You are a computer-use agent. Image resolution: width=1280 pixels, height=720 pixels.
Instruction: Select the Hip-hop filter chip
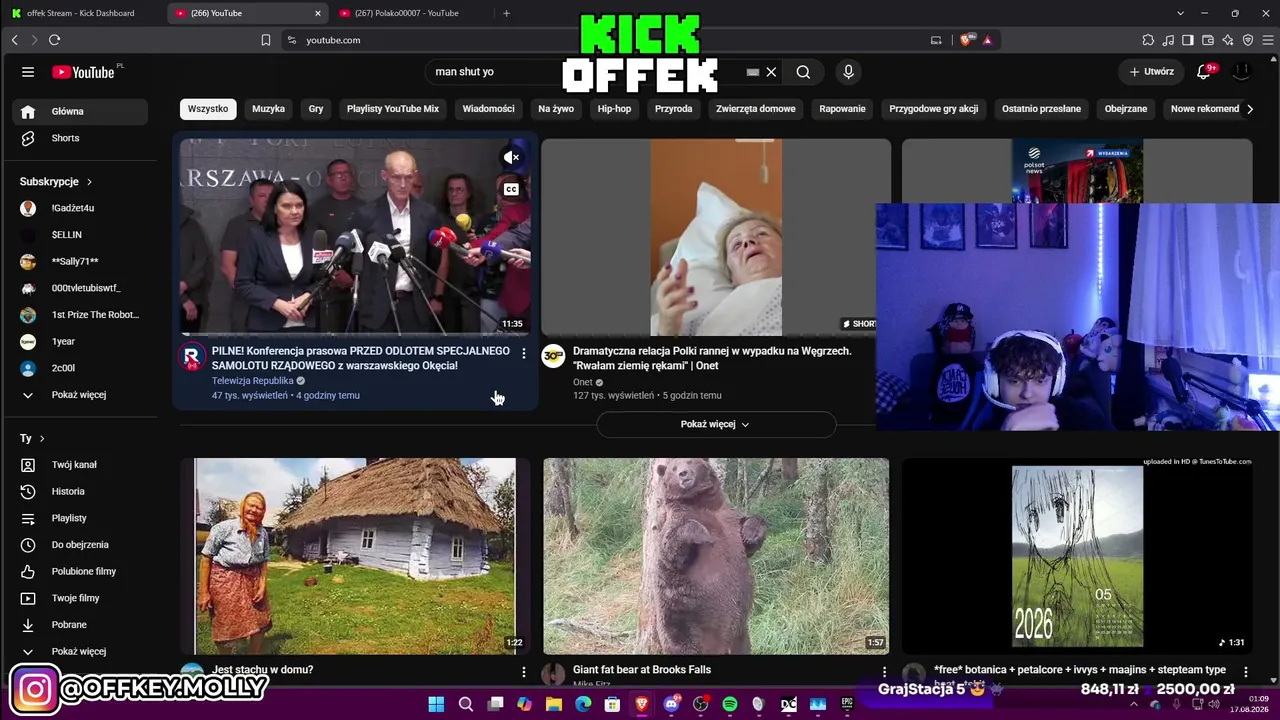[614, 109]
